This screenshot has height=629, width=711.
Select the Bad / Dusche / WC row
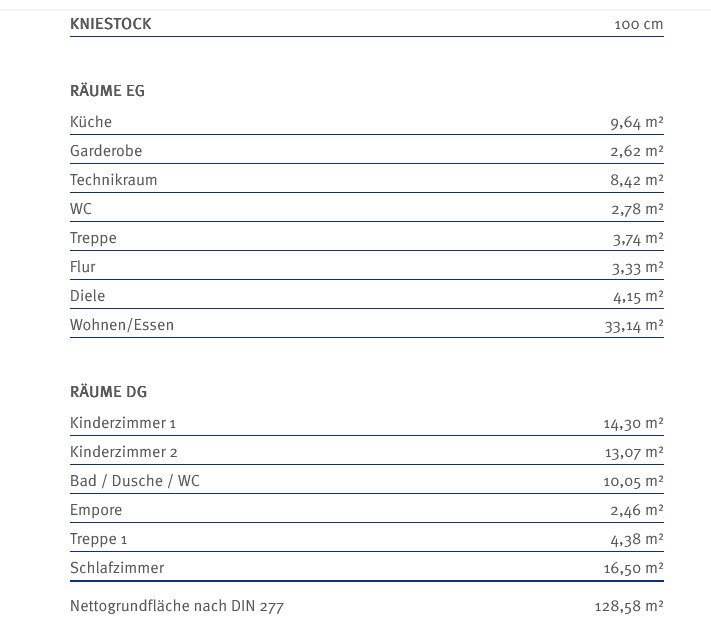(135, 481)
